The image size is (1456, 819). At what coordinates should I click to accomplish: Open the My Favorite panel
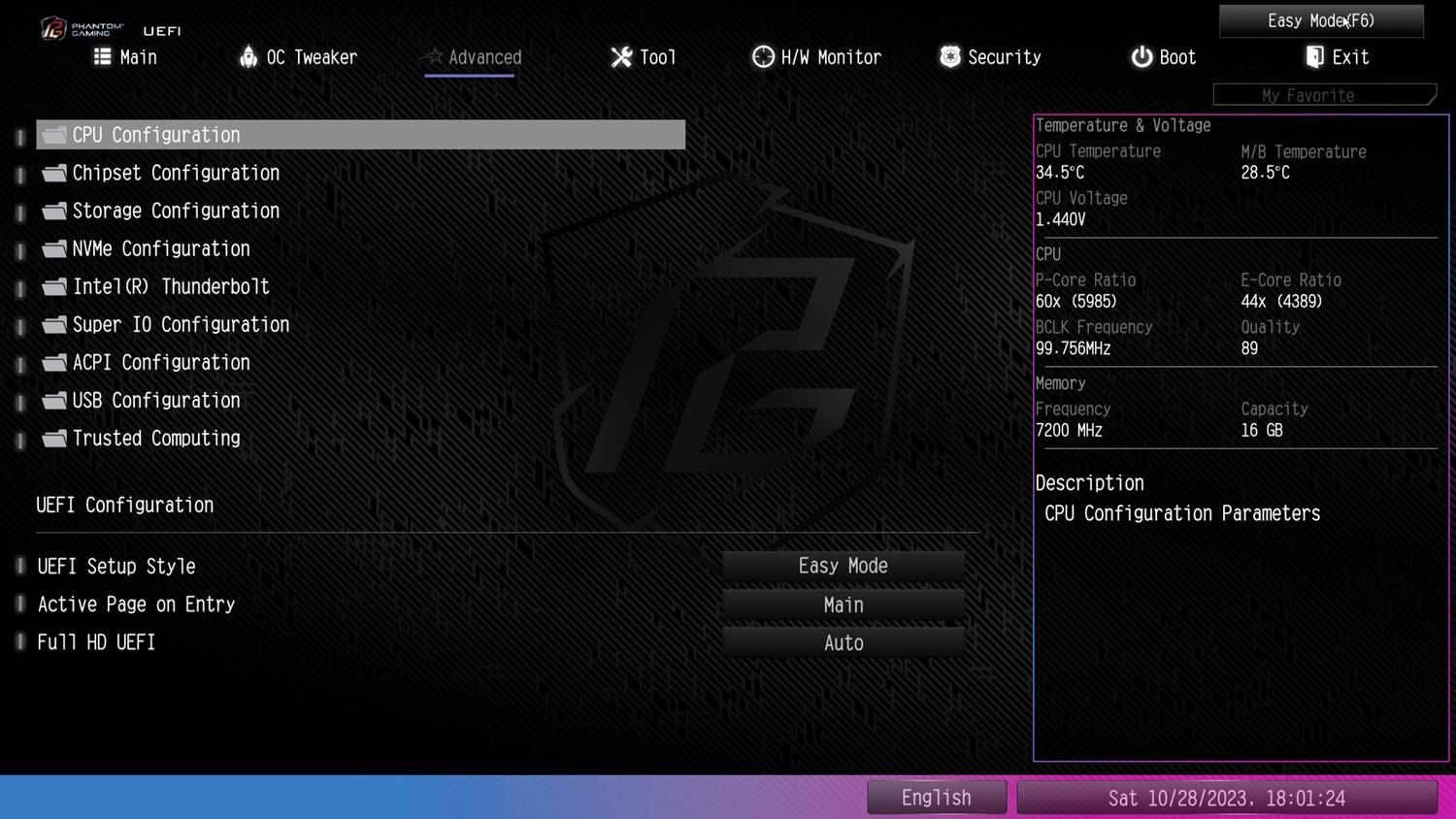(1322, 95)
